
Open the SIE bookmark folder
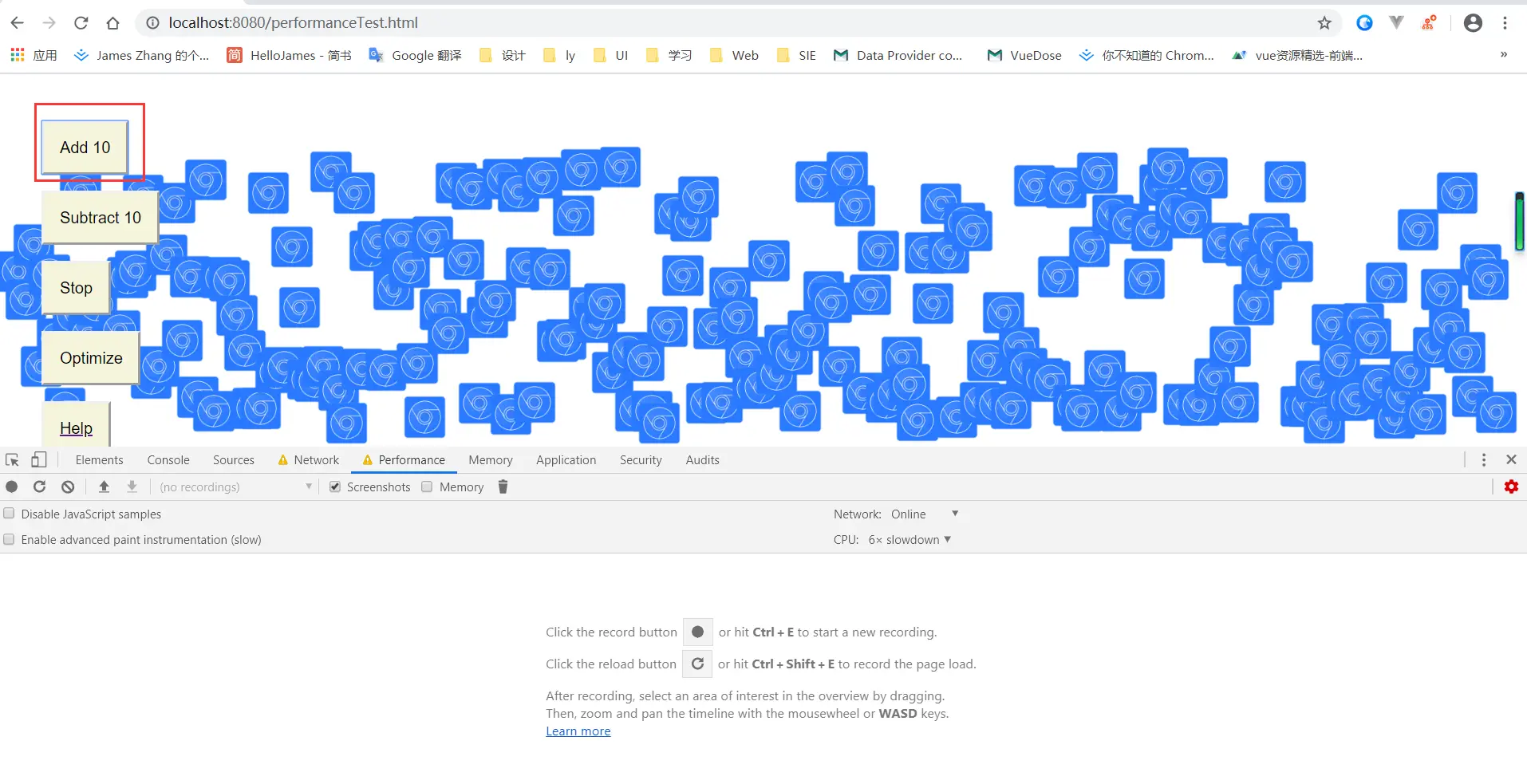[x=796, y=55]
